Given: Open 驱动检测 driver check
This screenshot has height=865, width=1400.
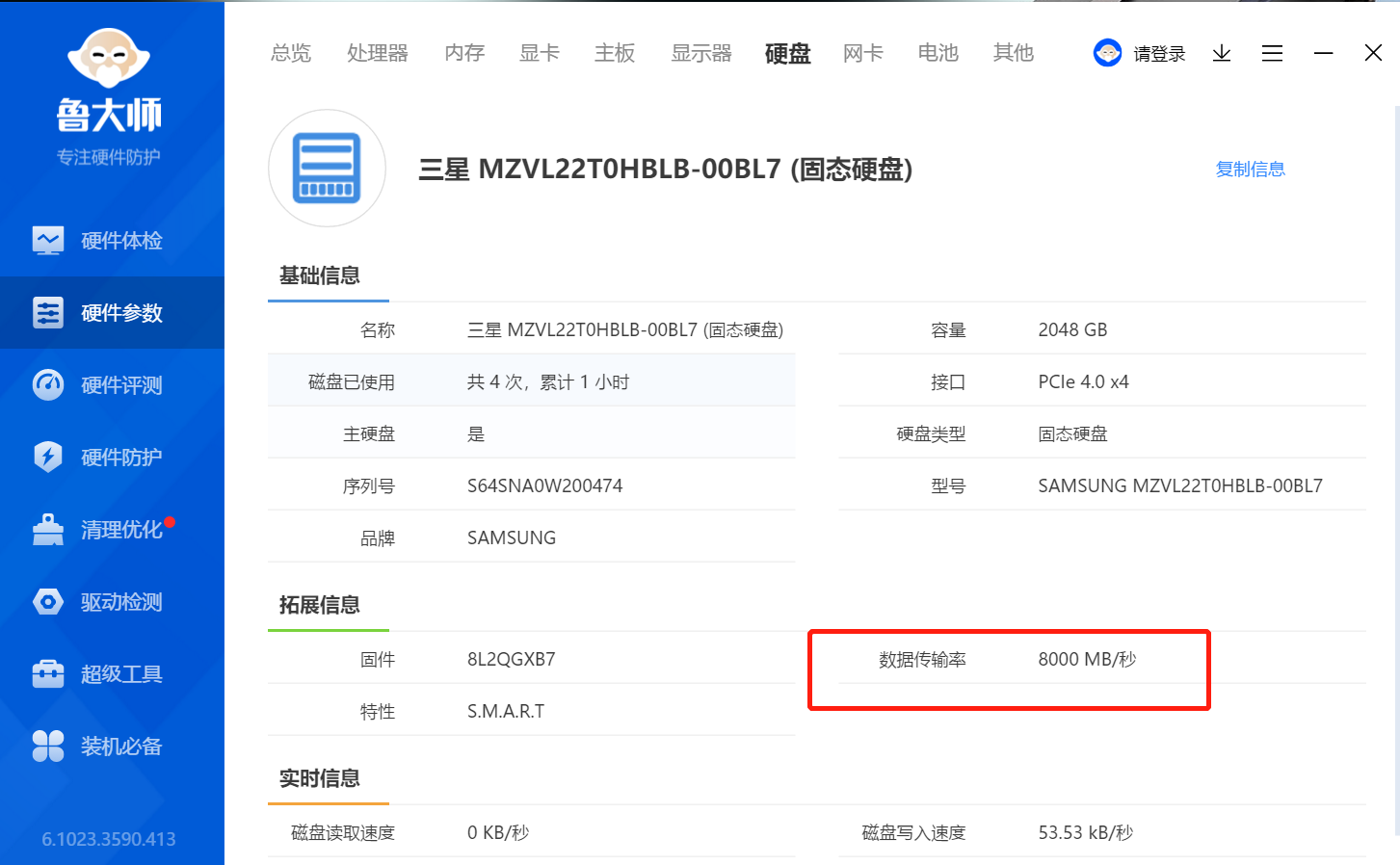Looking at the screenshot, I should 112,602.
